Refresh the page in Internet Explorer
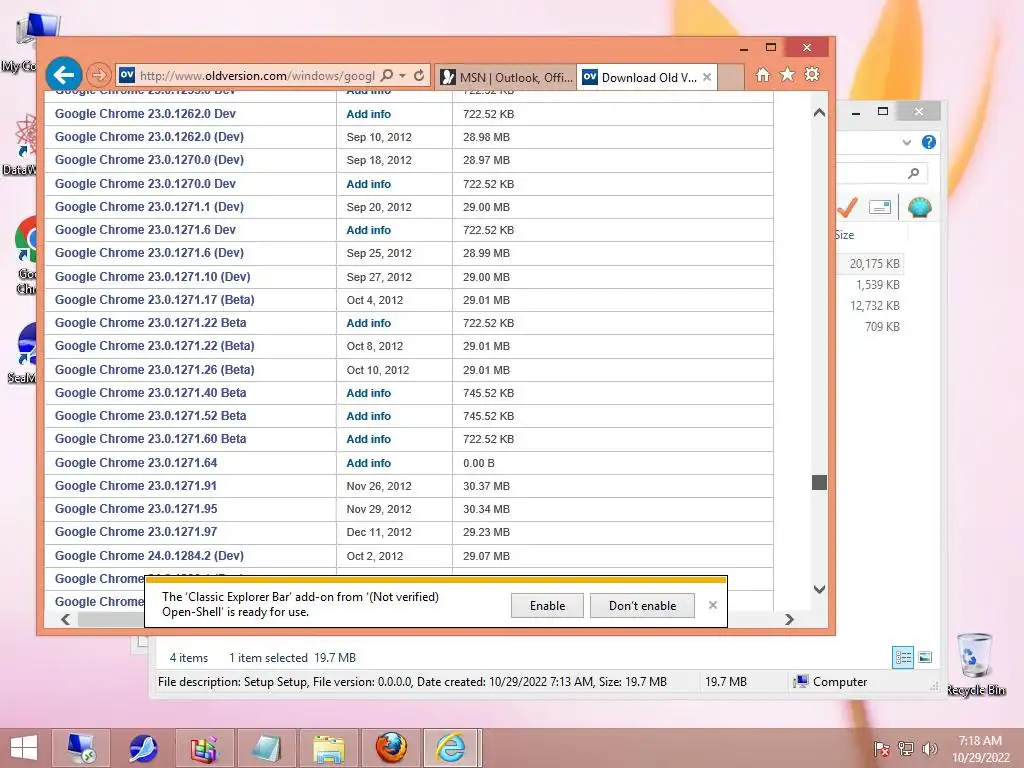The image size is (1024, 768). pyautogui.click(x=419, y=75)
